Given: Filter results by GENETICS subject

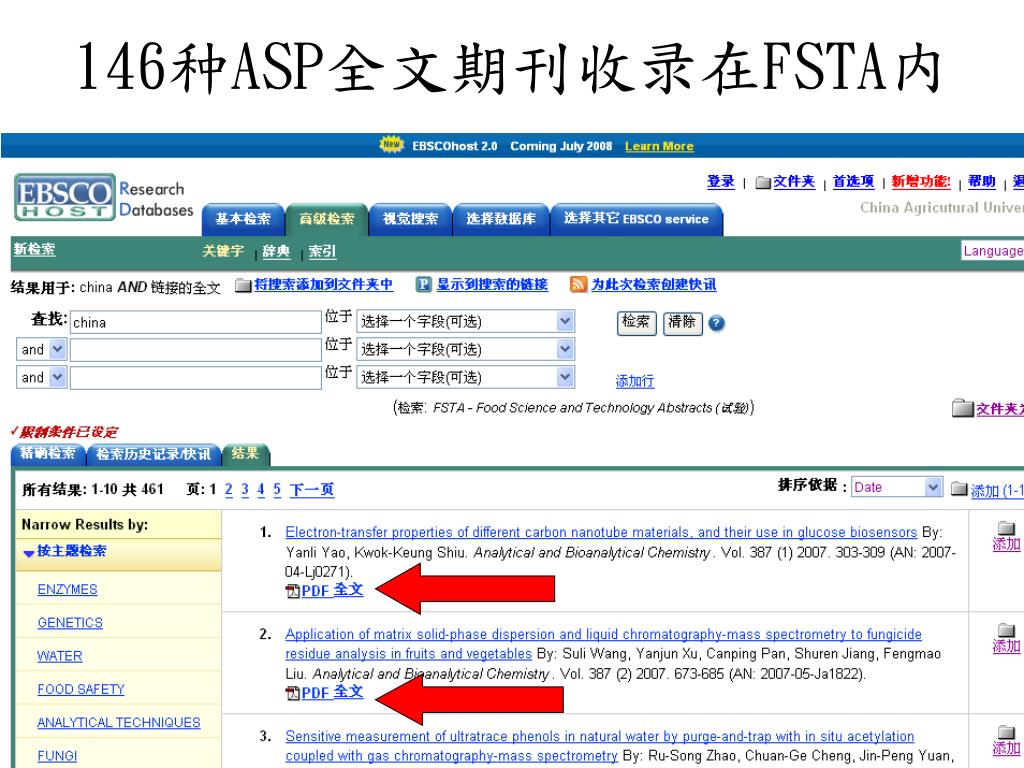Looking at the screenshot, I should point(70,623).
